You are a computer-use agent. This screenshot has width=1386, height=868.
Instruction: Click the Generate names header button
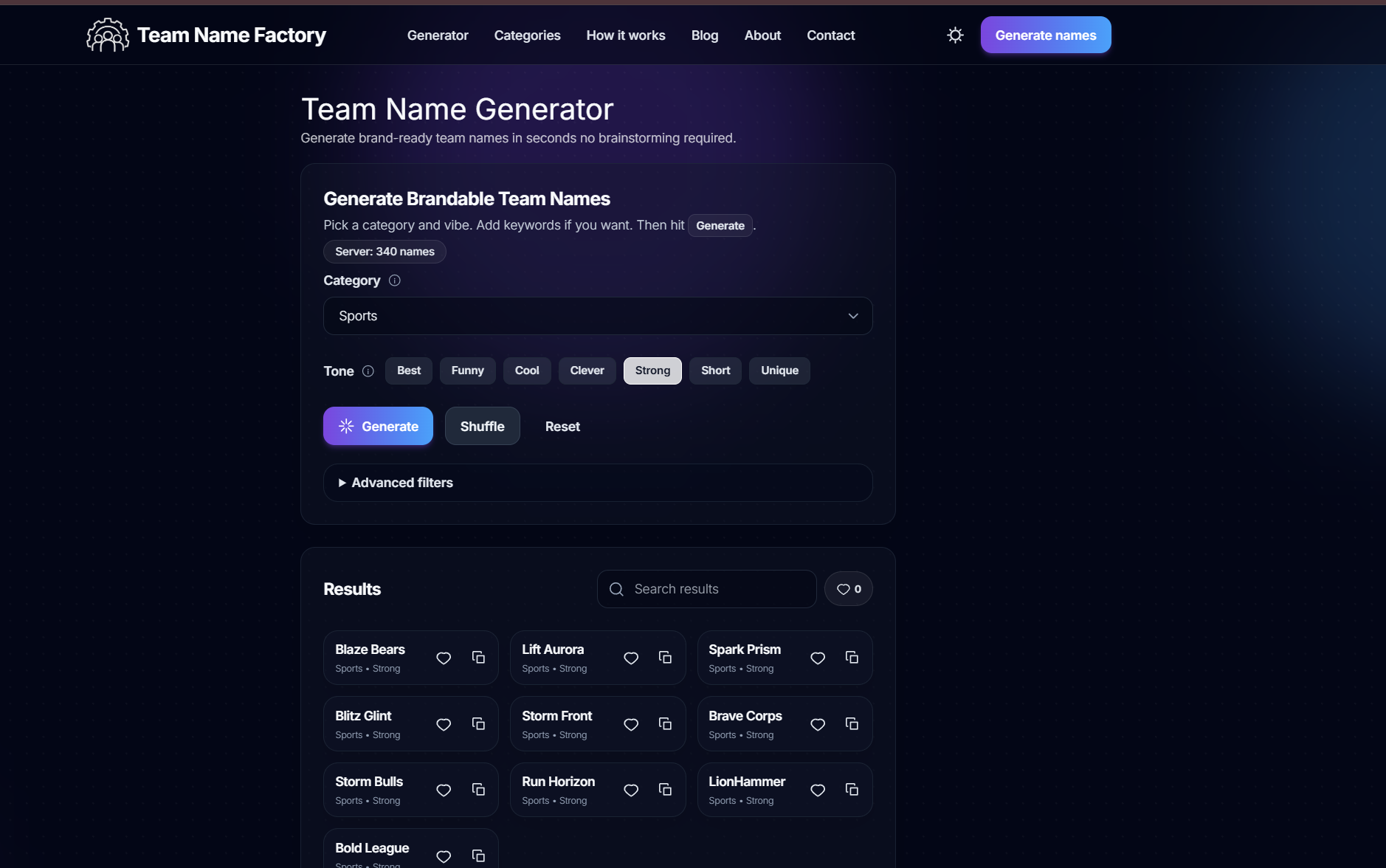pos(1046,35)
